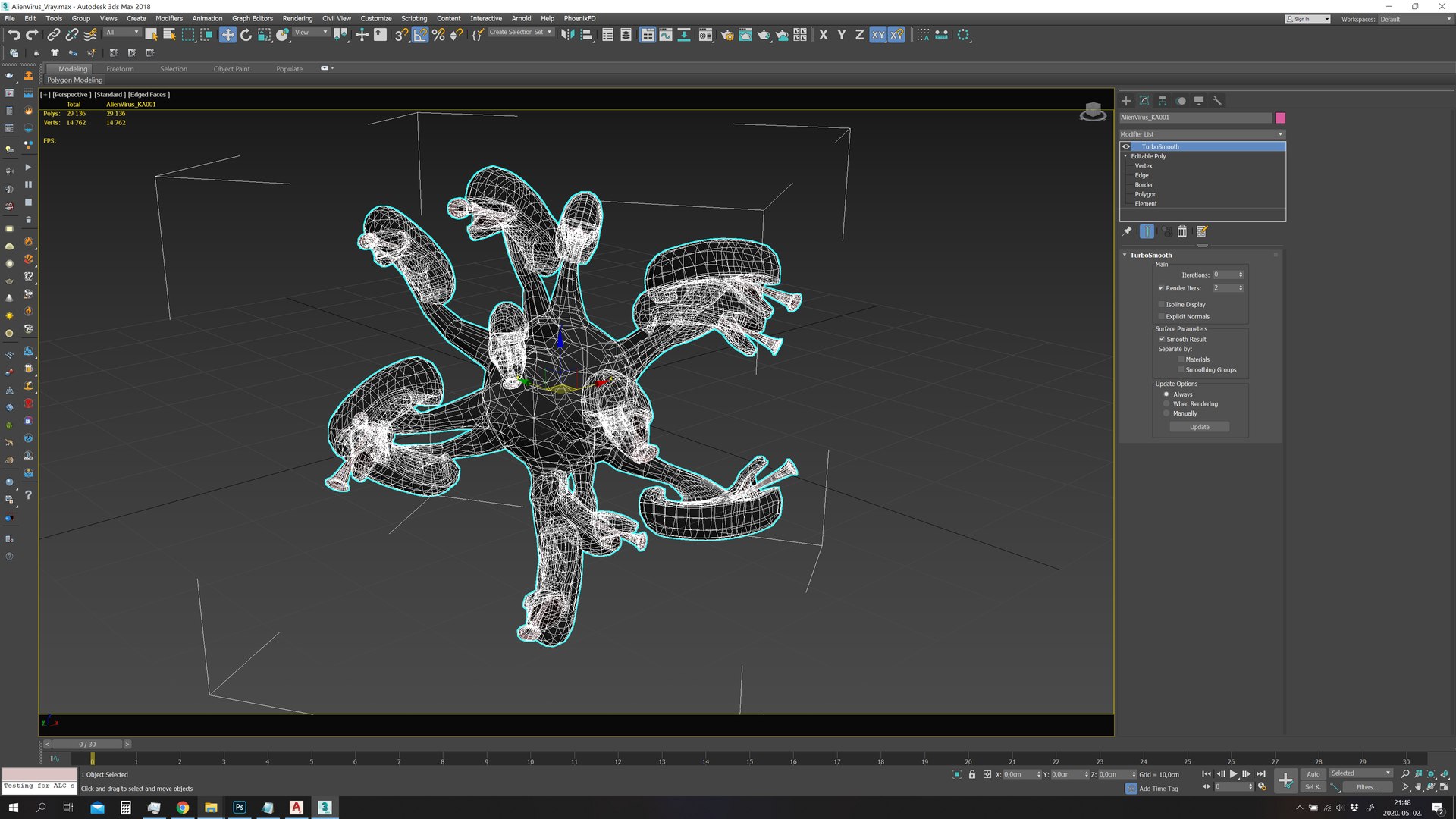Click the Remove modifier trash icon
The width and height of the screenshot is (1456, 819).
[1182, 231]
